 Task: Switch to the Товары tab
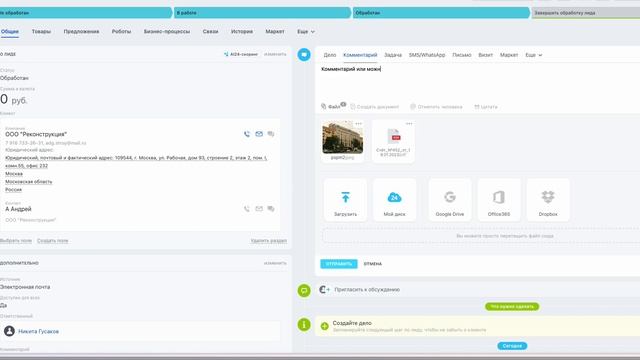pos(41,31)
